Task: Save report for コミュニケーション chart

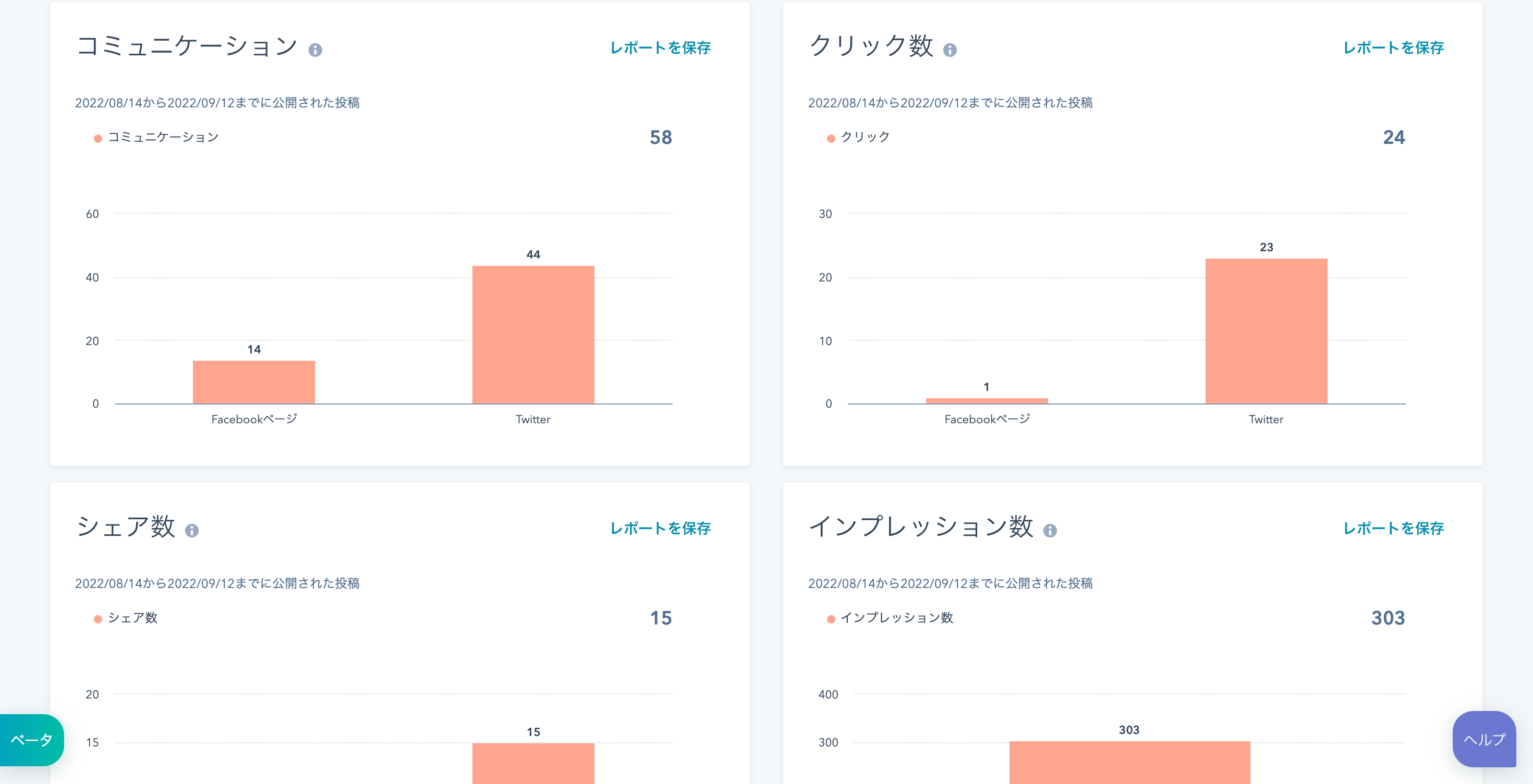Action: tap(661, 47)
